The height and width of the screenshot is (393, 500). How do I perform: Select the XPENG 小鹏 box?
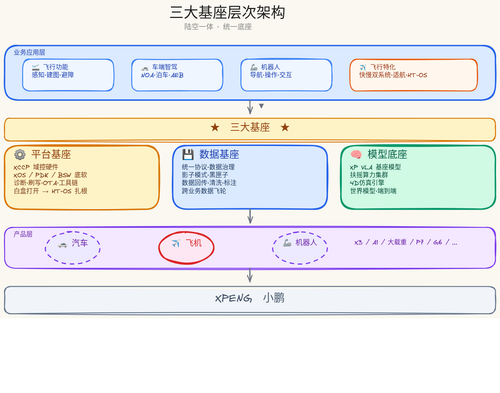click(250, 300)
